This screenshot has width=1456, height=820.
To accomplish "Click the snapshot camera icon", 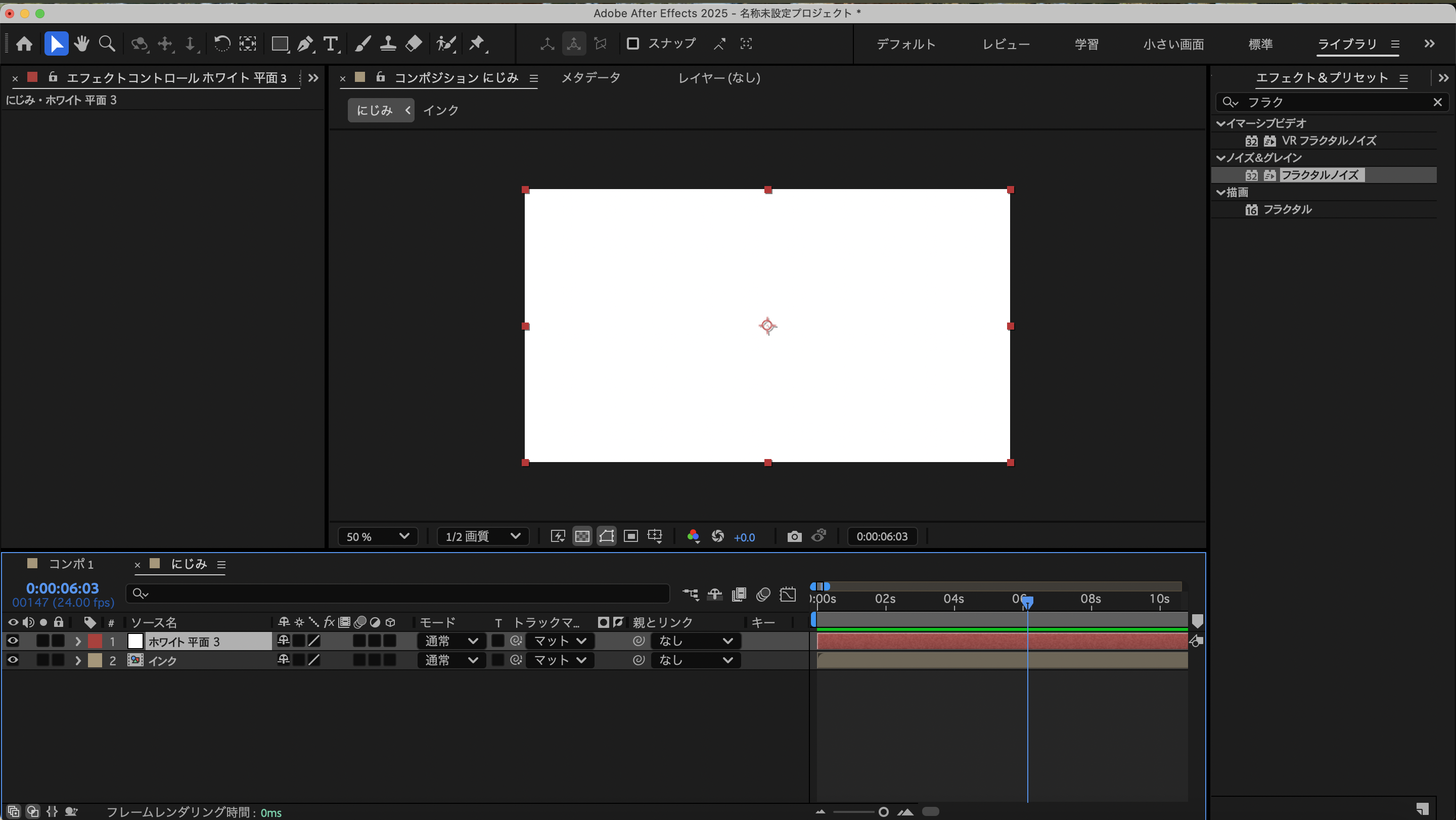I will click(x=794, y=536).
